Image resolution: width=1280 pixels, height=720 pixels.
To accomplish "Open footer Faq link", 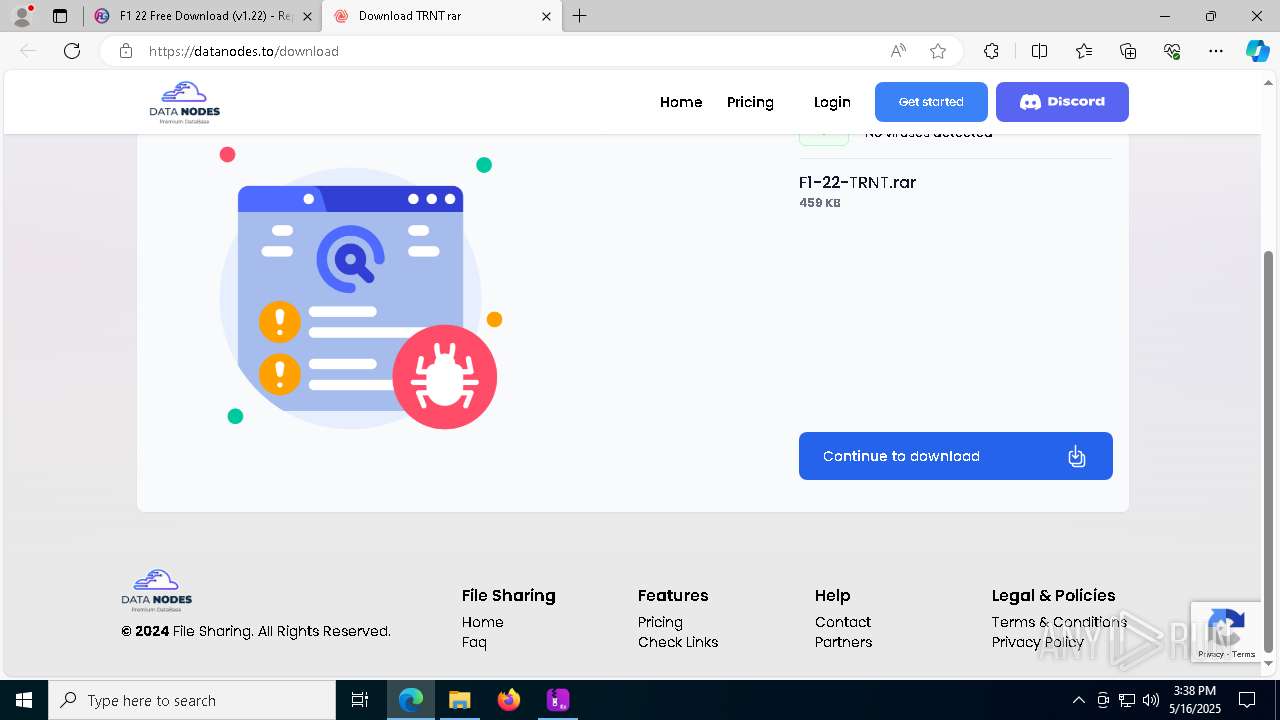I will [474, 642].
